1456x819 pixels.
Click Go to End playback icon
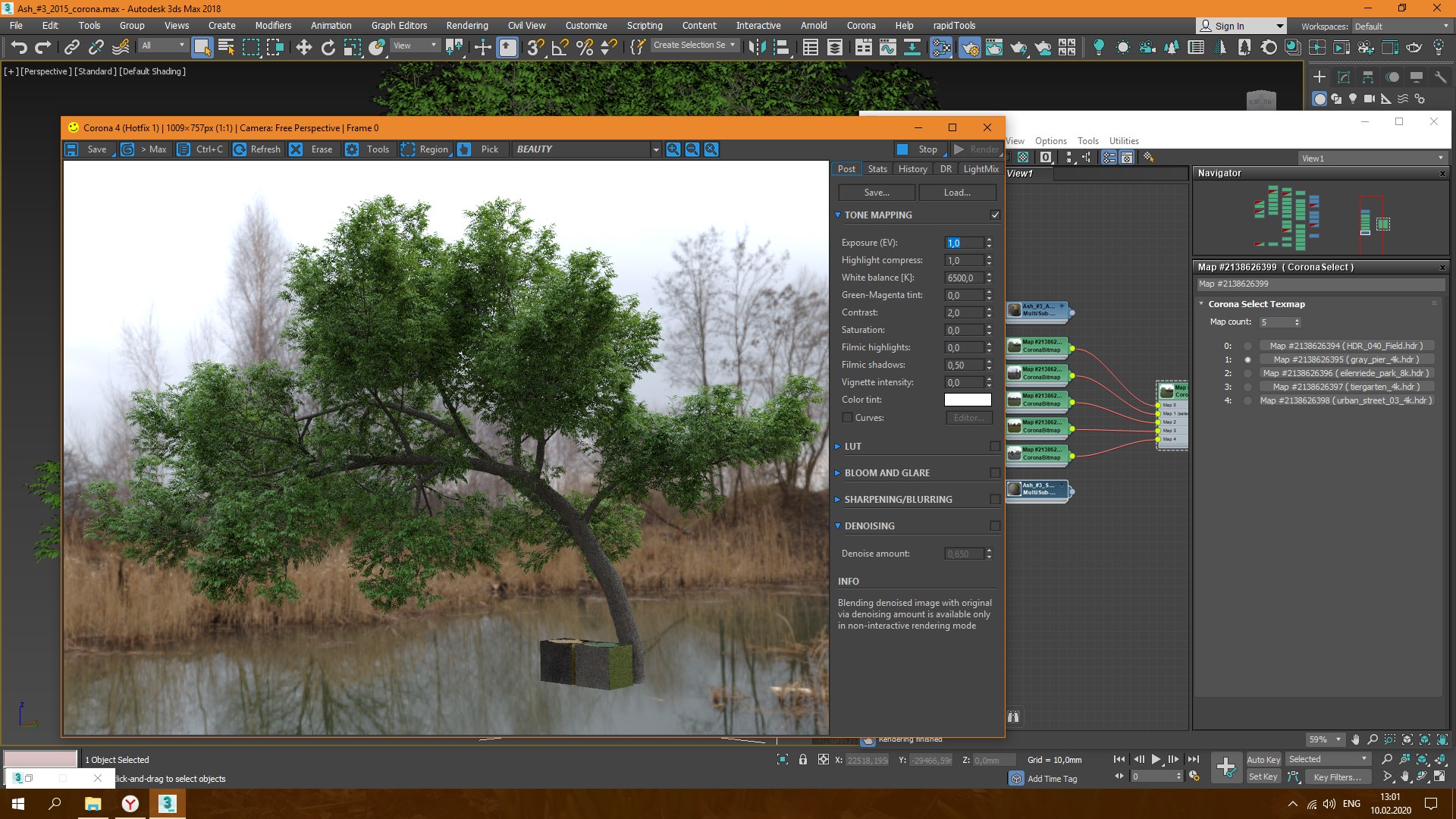point(1194,759)
